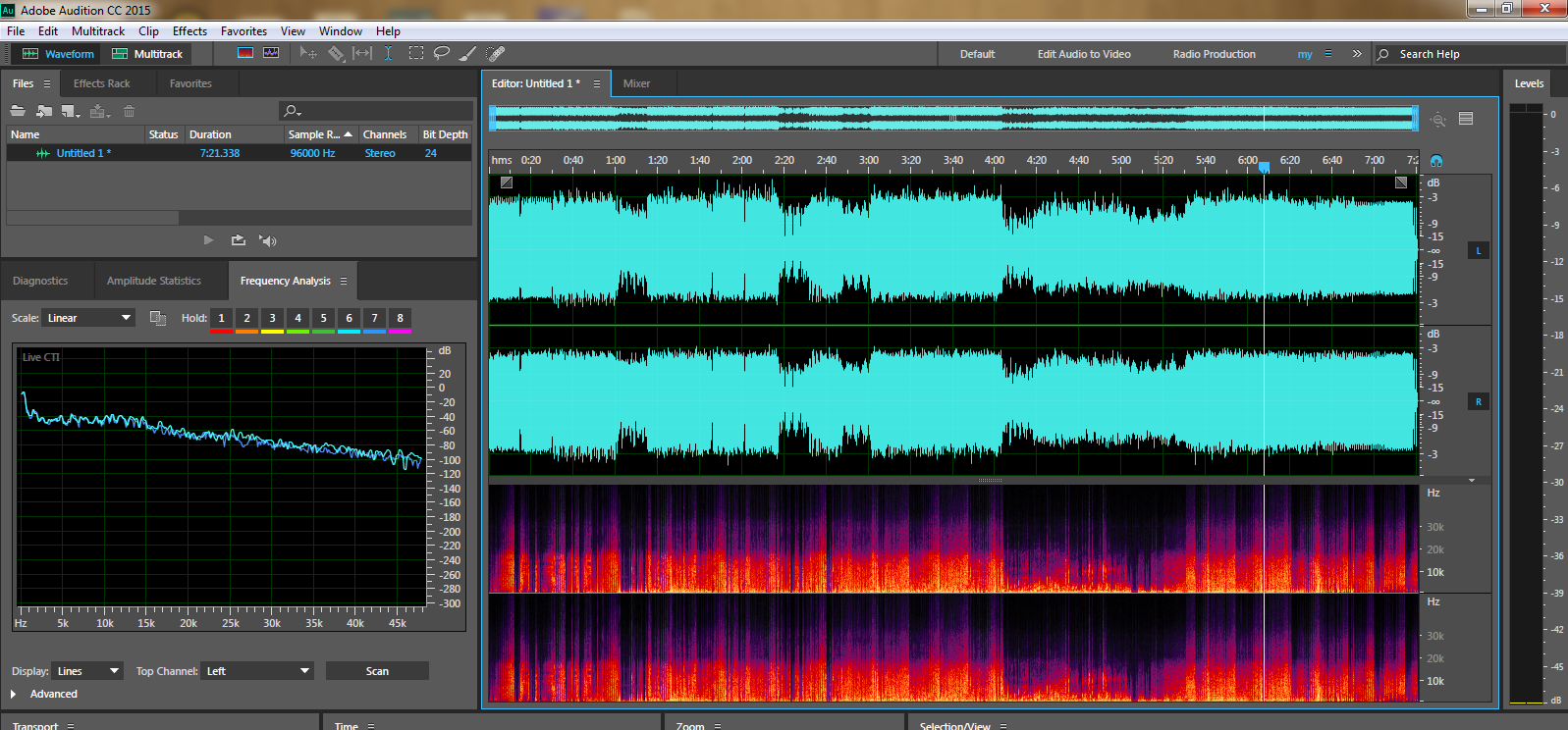Open the Scale dropdown set to Linear
The width and height of the screenshot is (1568, 730).
(88, 318)
